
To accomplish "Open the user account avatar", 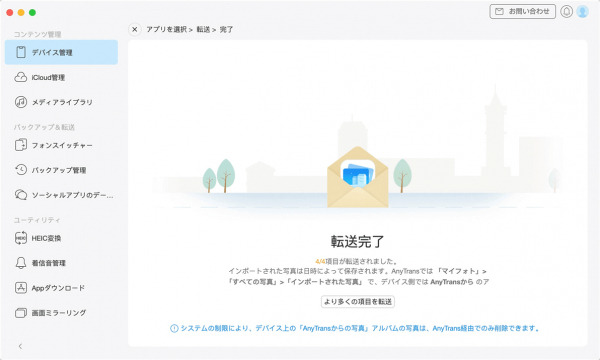I will (x=582, y=11).
